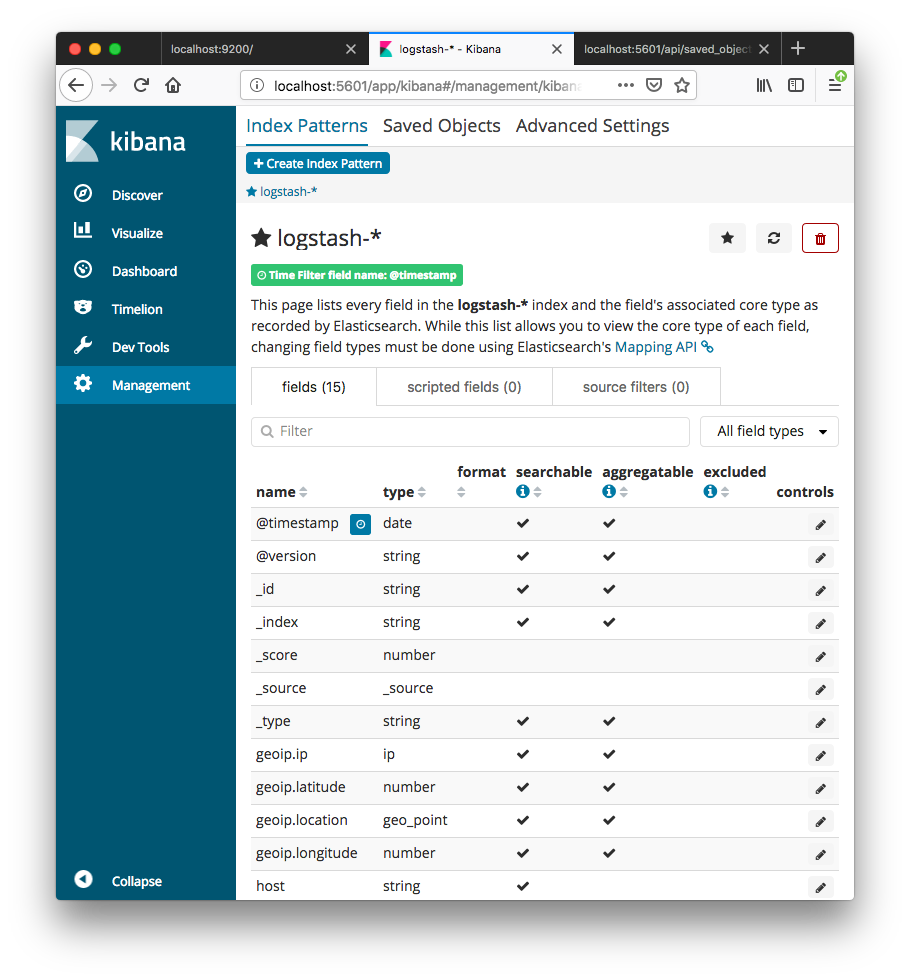Screen dimensions: 910x980
Task: Open Dev Tools
Action: pos(146,348)
